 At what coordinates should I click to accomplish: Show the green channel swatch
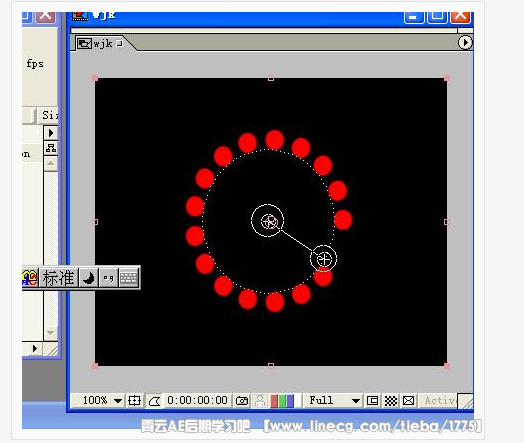click(282, 401)
